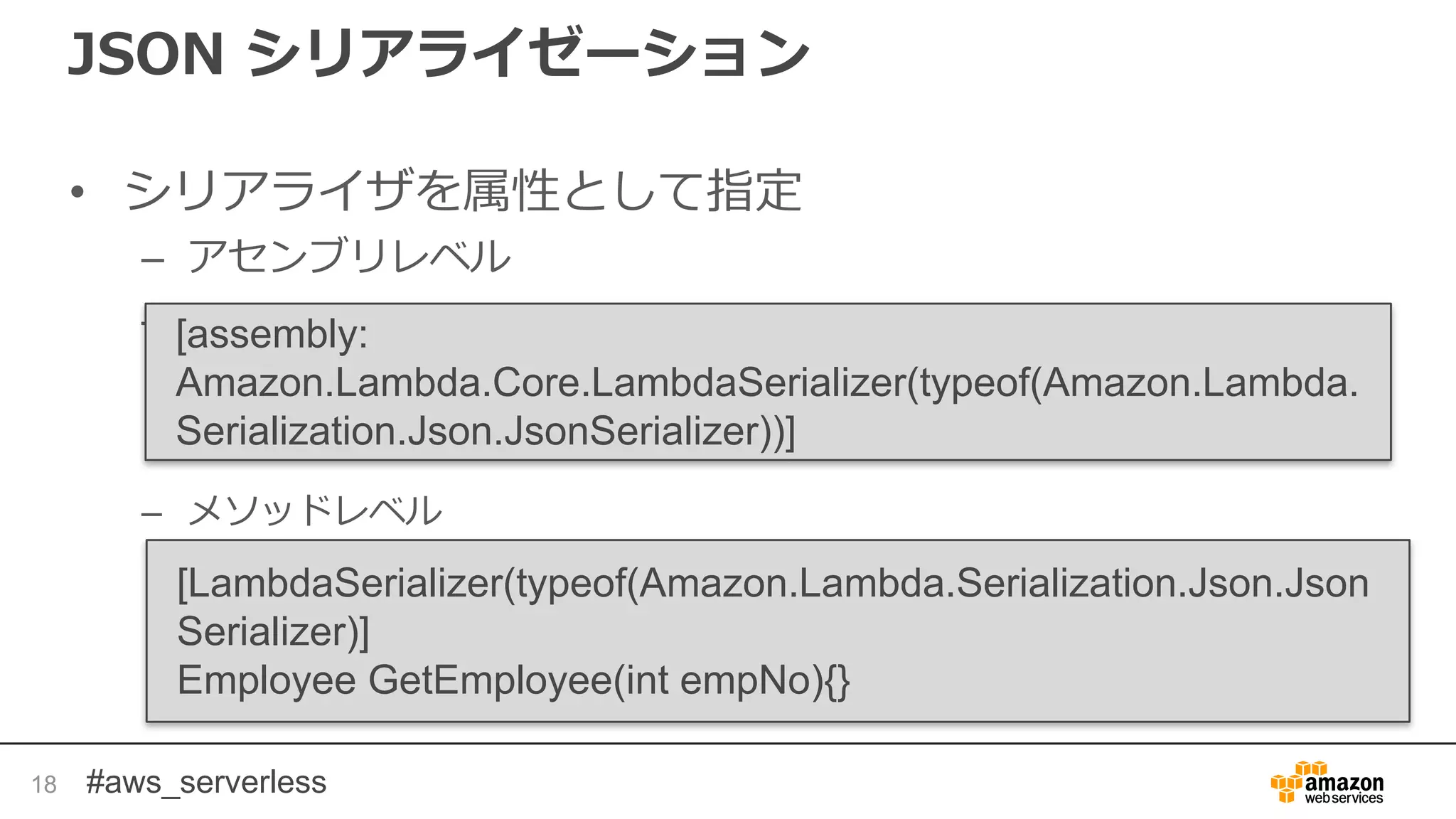Select the 'Serializer)]' code line

click(x=273, y=631)
